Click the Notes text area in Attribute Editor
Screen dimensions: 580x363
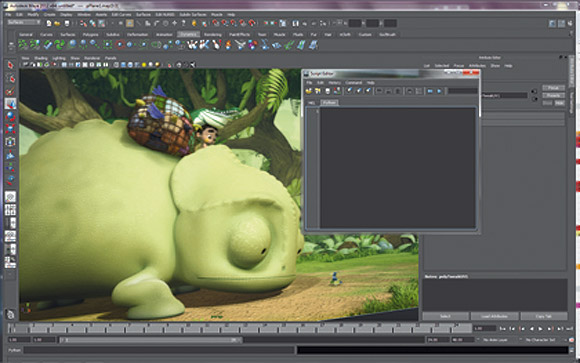[x=495, y=295]
